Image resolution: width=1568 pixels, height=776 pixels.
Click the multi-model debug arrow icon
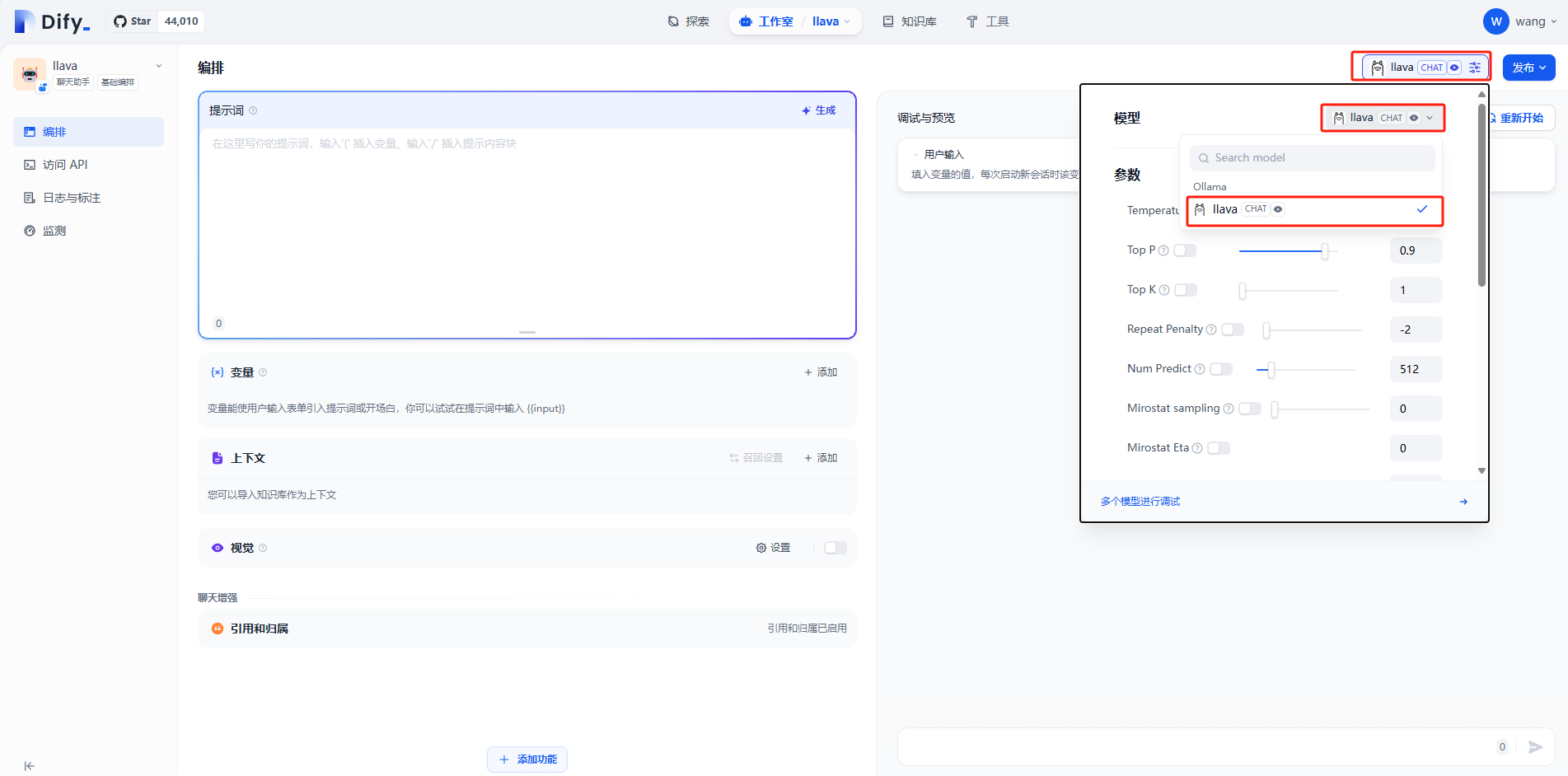(1463, 502)
